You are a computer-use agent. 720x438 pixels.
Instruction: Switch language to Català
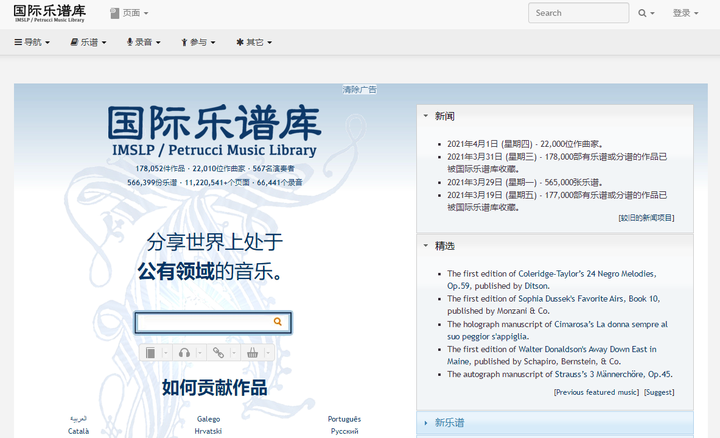tap(79, 431)
